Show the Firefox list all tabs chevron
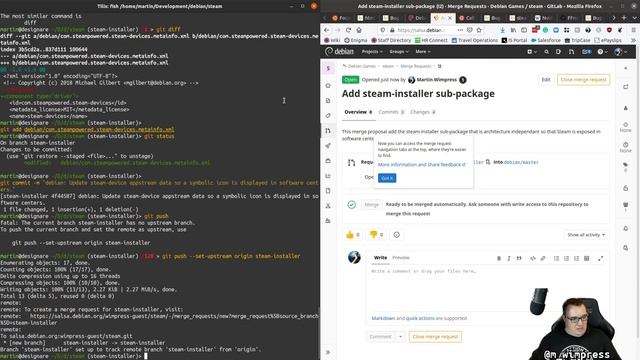The image size is (640, 360). point(634,18)
